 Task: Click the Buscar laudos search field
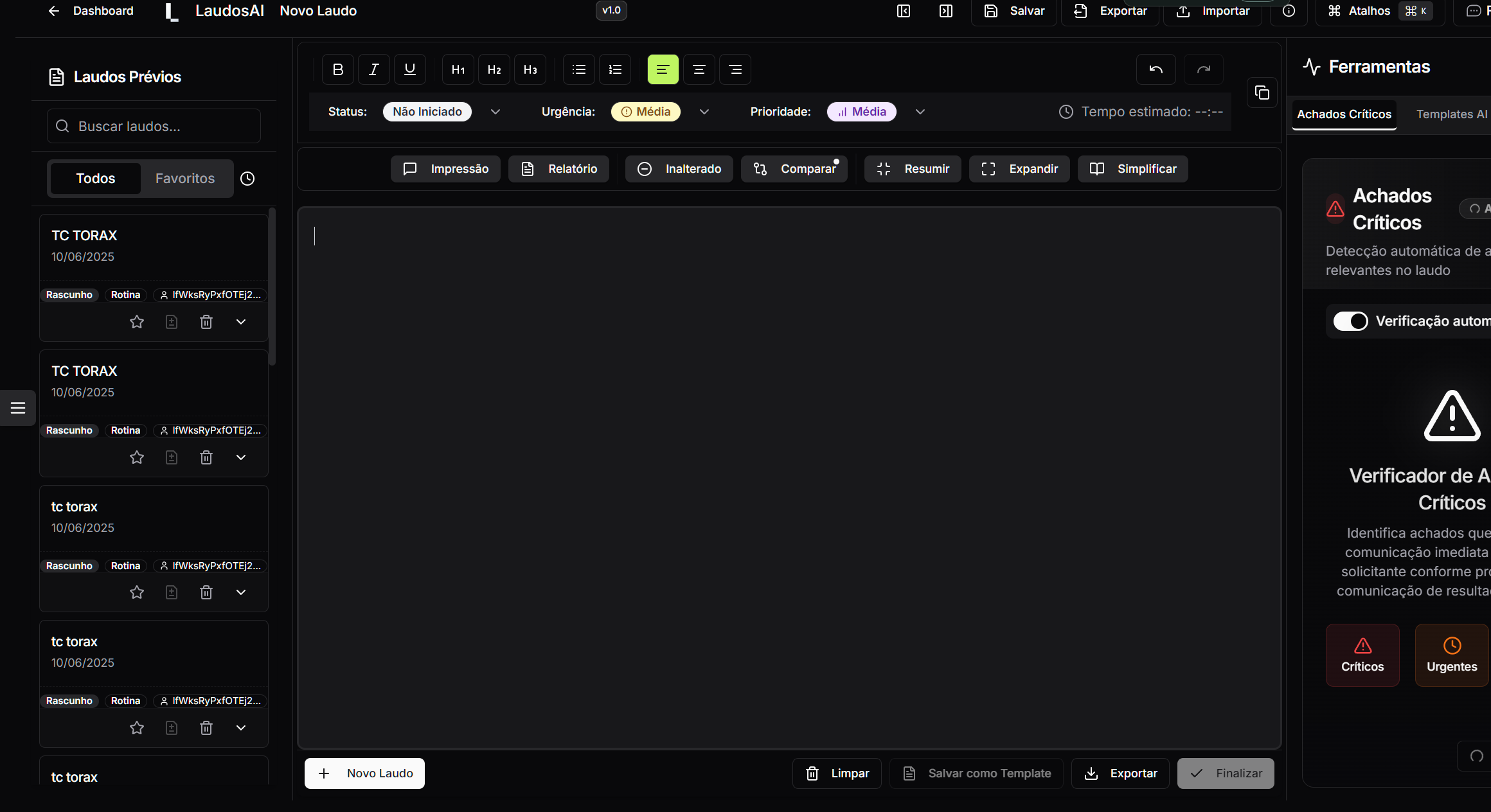coord(154,126)
